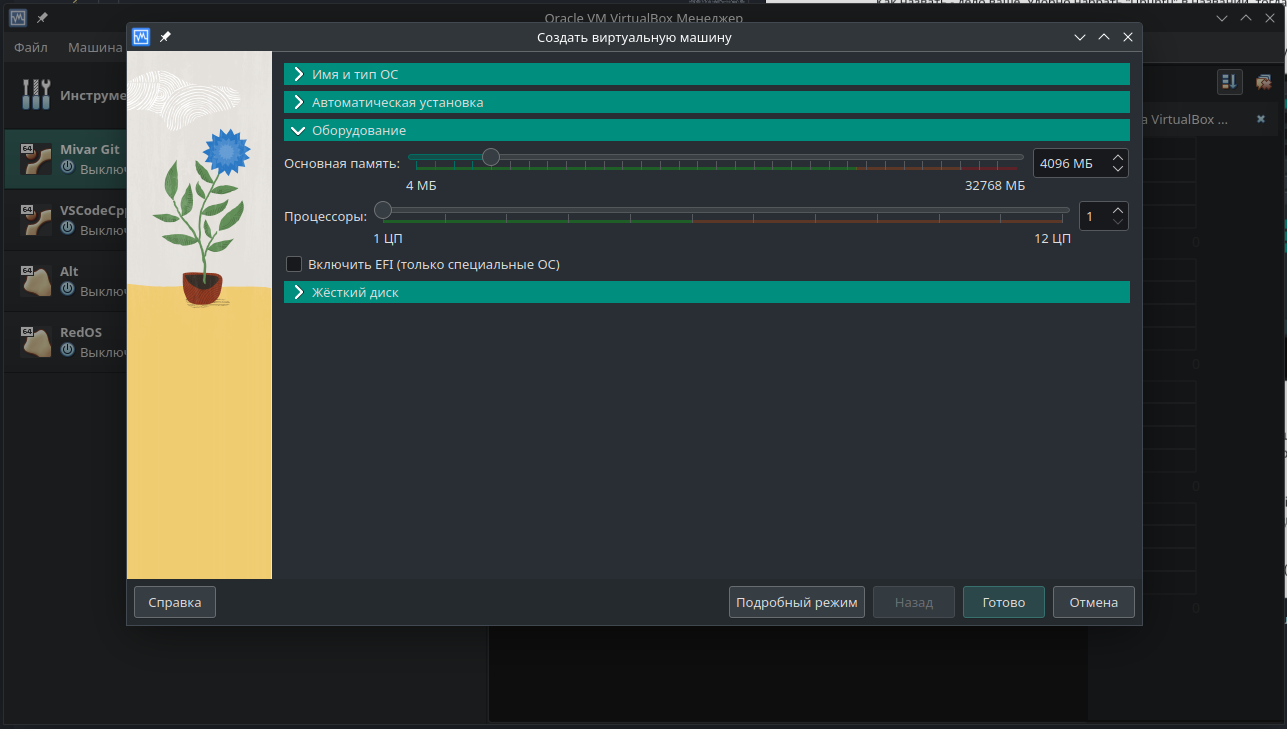Click the power state icon next to Mivar Git
This screenshot has height=729, width=1287.
click(65, 170)
